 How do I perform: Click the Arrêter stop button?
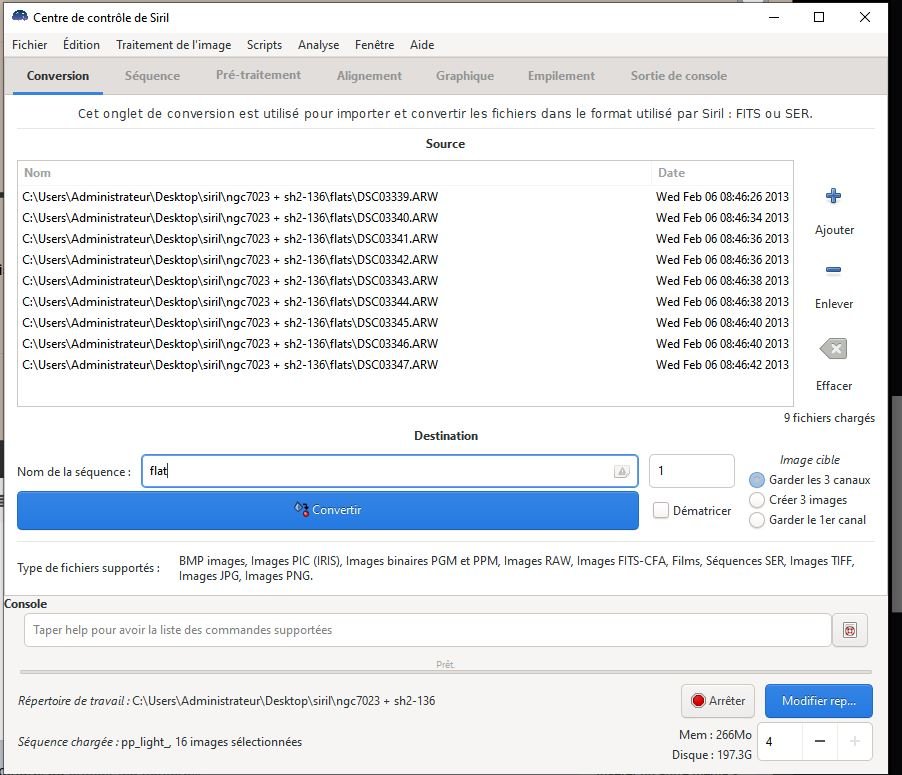point(718,701)
